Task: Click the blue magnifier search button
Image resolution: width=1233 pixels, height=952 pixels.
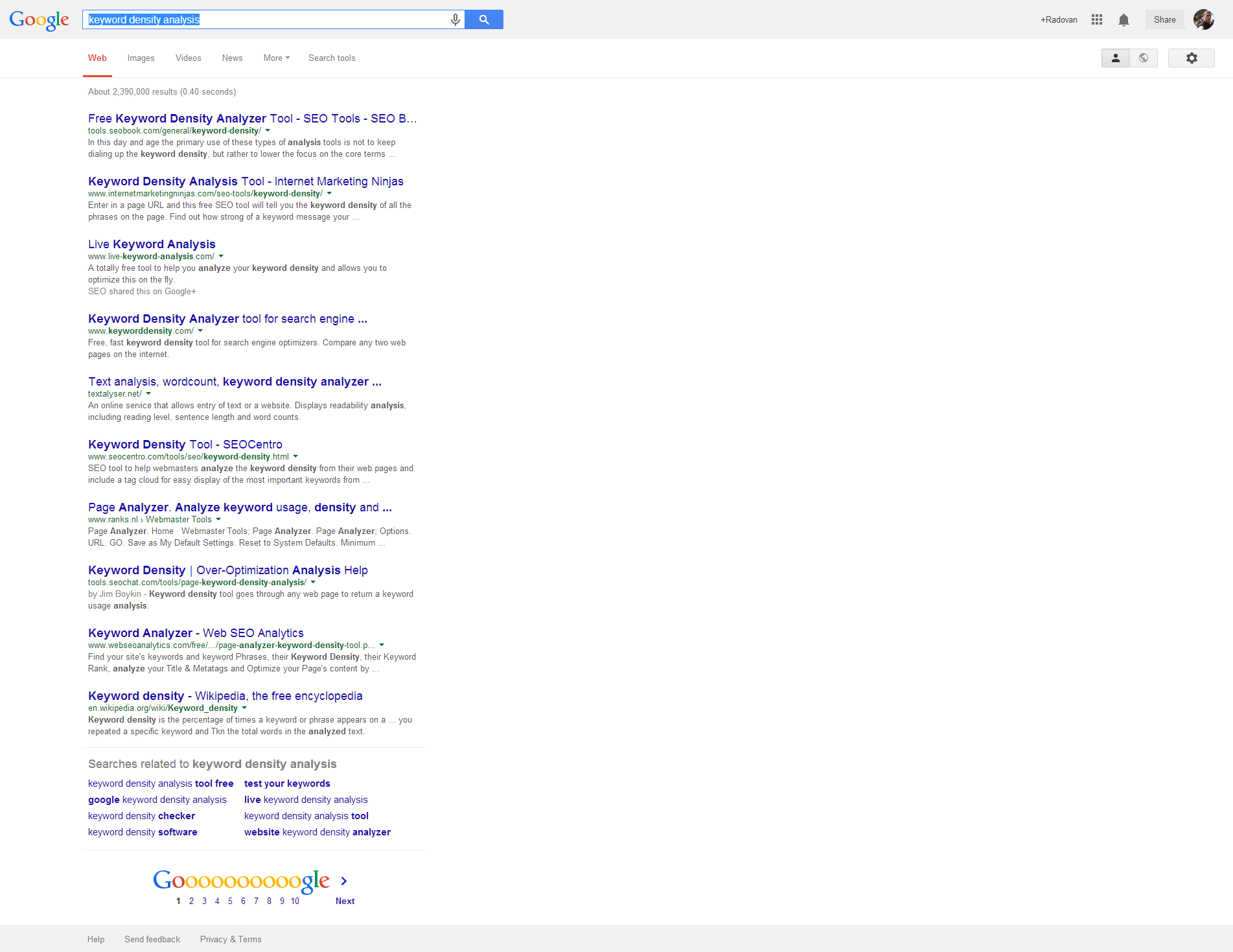Action: [484, 20]
